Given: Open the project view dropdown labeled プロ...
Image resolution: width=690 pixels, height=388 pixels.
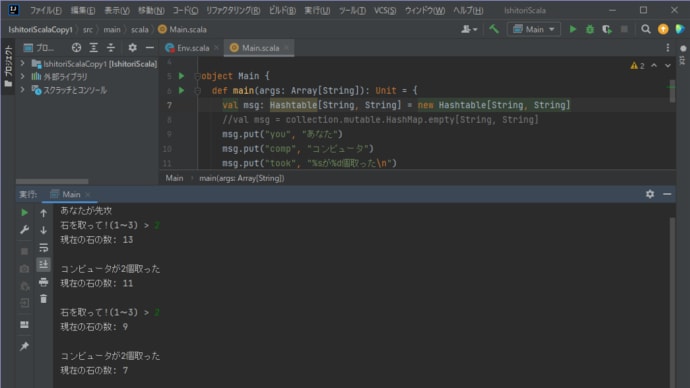Looking at the screenshot, I should (39, 48).
